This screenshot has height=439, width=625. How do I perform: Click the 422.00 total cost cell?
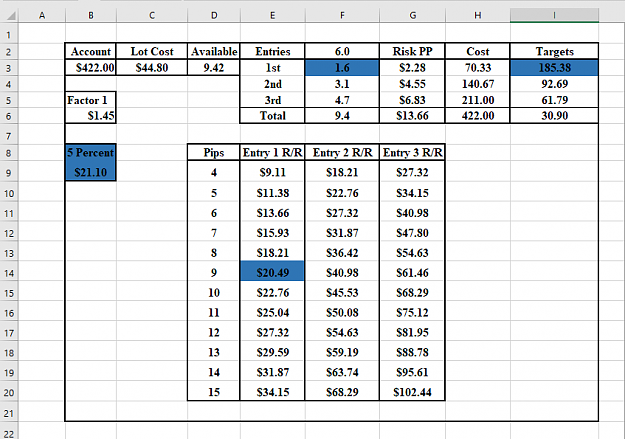(x=478, y=116)
